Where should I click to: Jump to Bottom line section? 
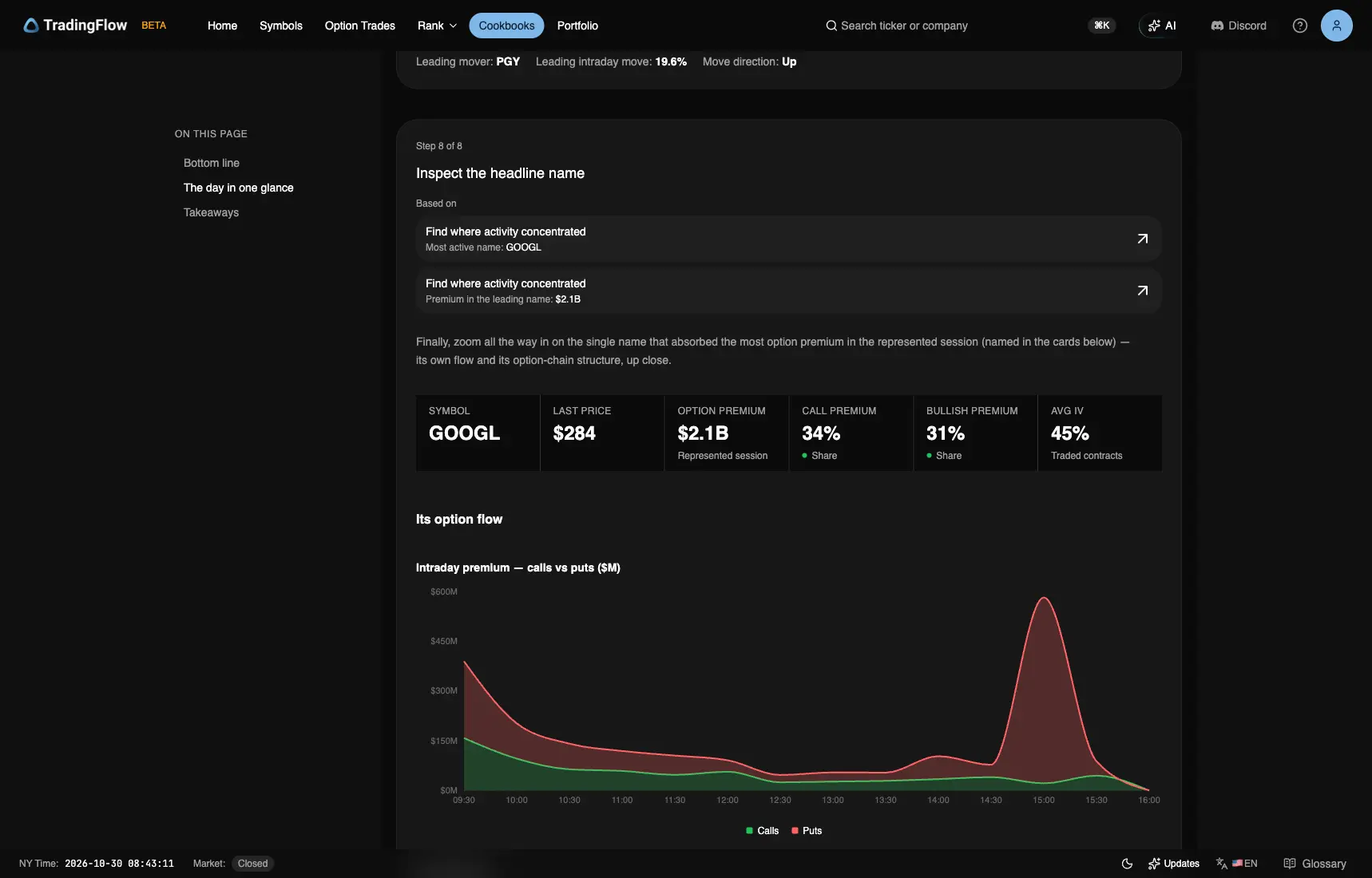click(x=212, y=163)
